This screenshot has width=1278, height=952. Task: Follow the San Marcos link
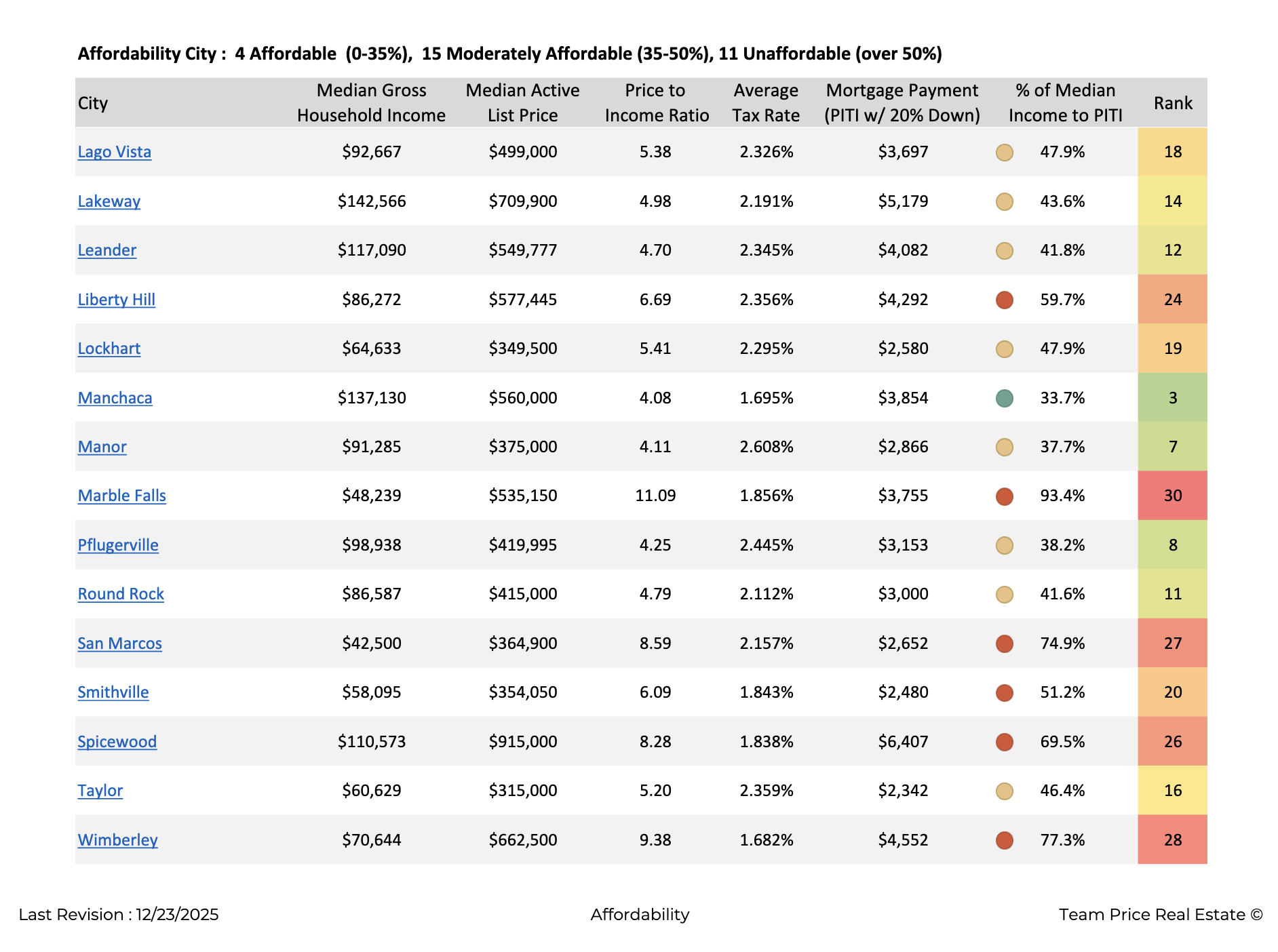119,643
